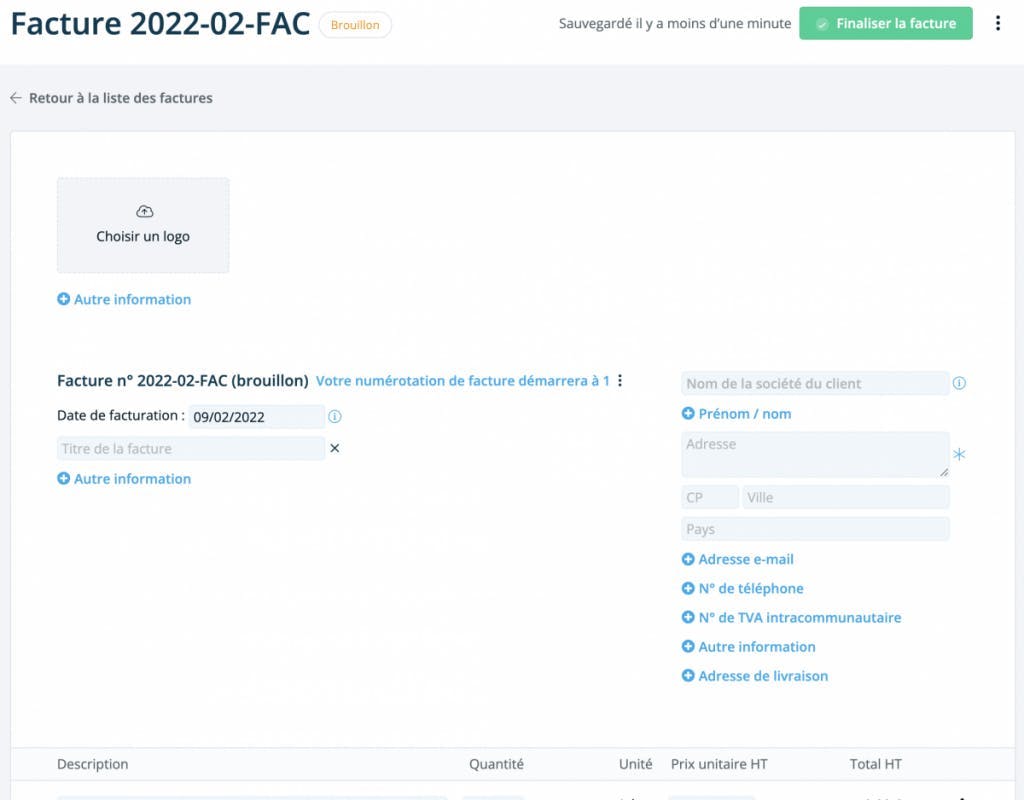This screenshot has height=800, width=1024.
Task: Click the plus icon for Prénom / nom
Action: pos(688,413)
